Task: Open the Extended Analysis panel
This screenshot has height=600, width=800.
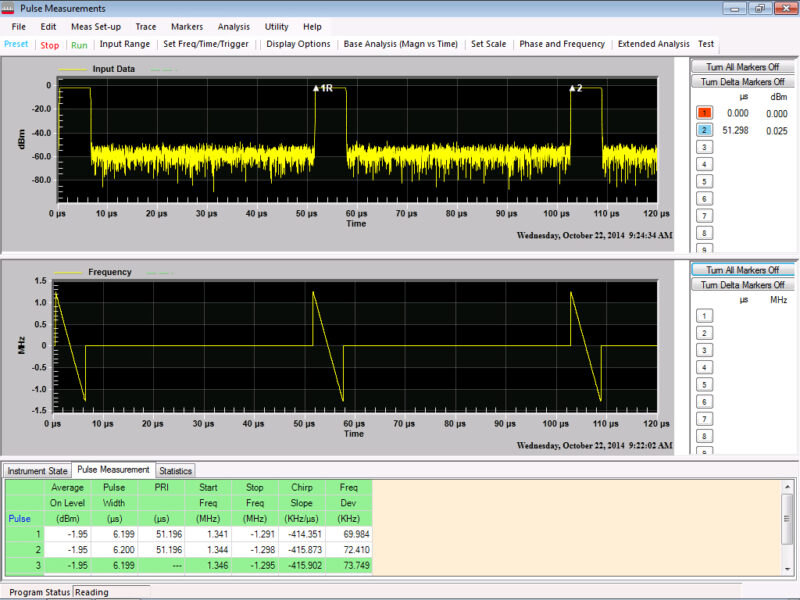Action: pos(655,44)
